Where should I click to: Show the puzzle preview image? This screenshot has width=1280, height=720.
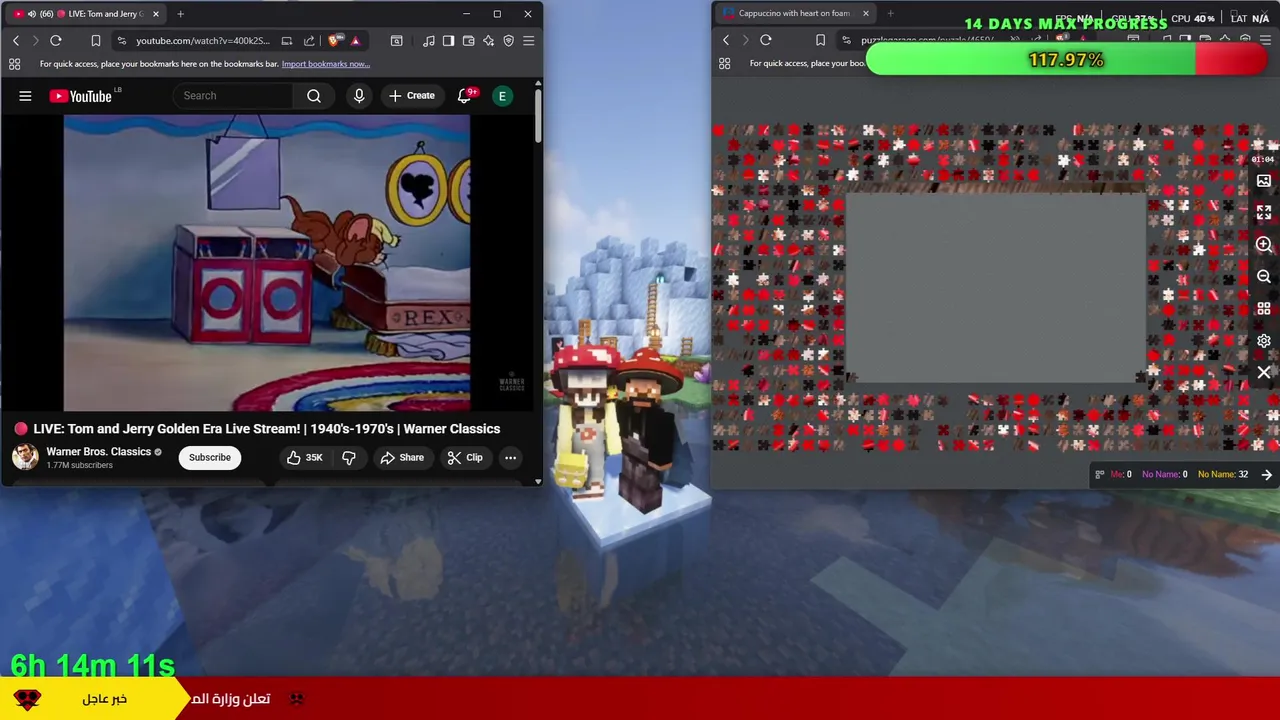(1264, 181)
